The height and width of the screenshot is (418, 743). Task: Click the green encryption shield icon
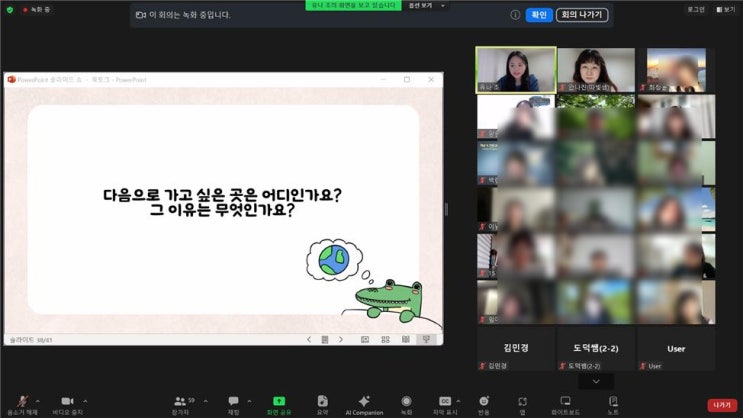tap(10, 9)
